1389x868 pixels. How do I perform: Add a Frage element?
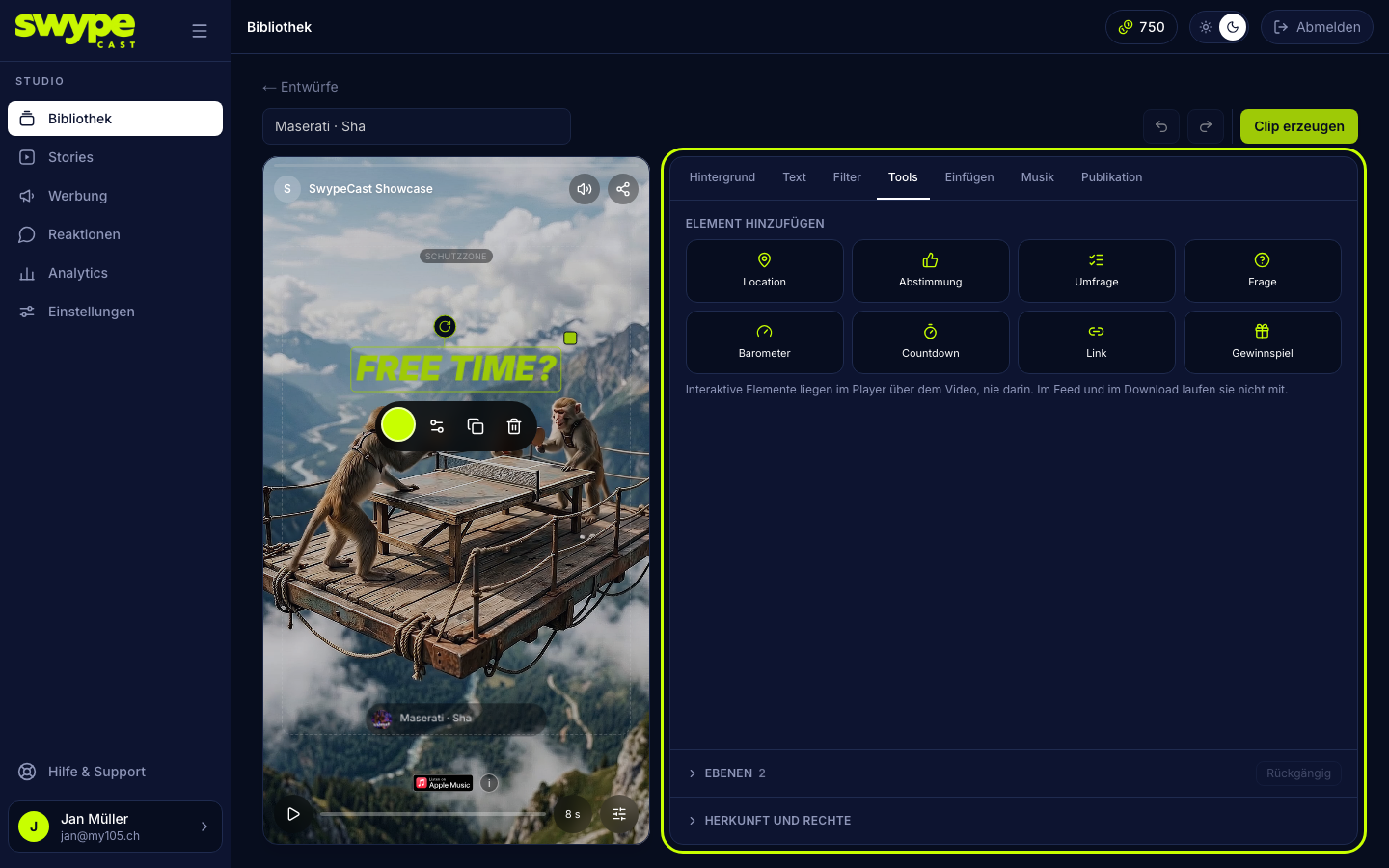(1263, 271)
